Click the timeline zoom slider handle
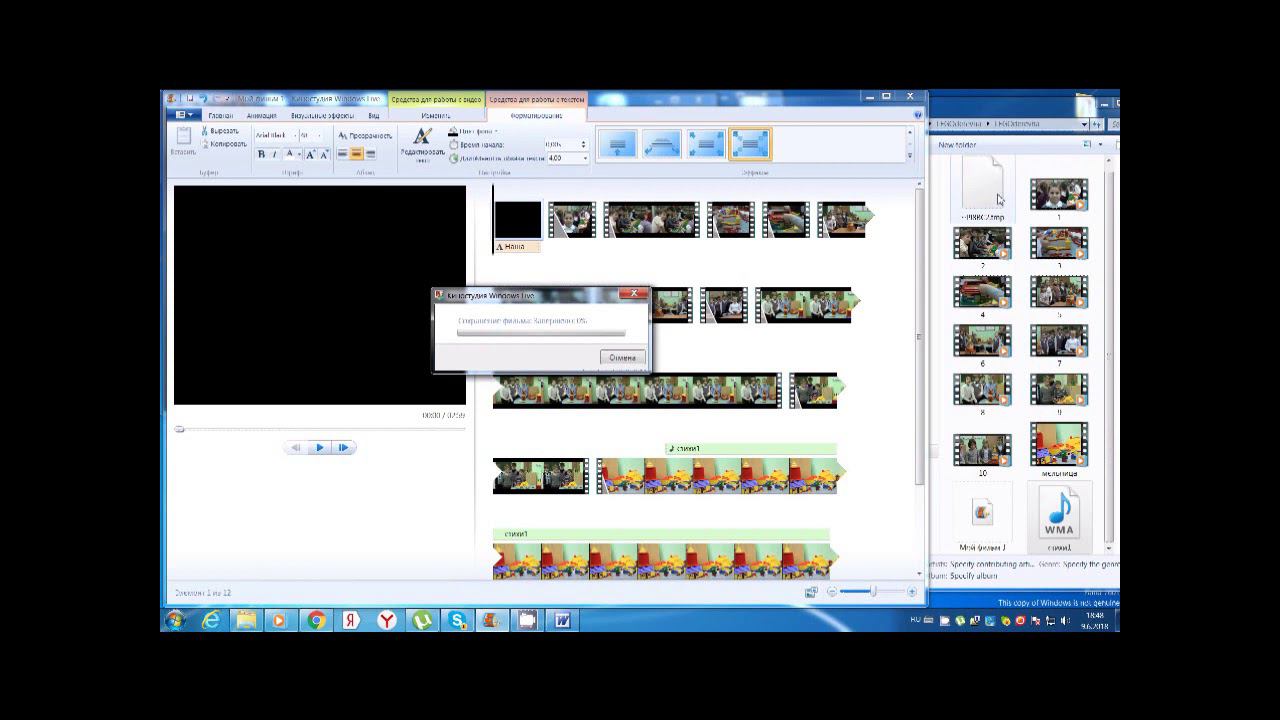 tap(873, 592)
